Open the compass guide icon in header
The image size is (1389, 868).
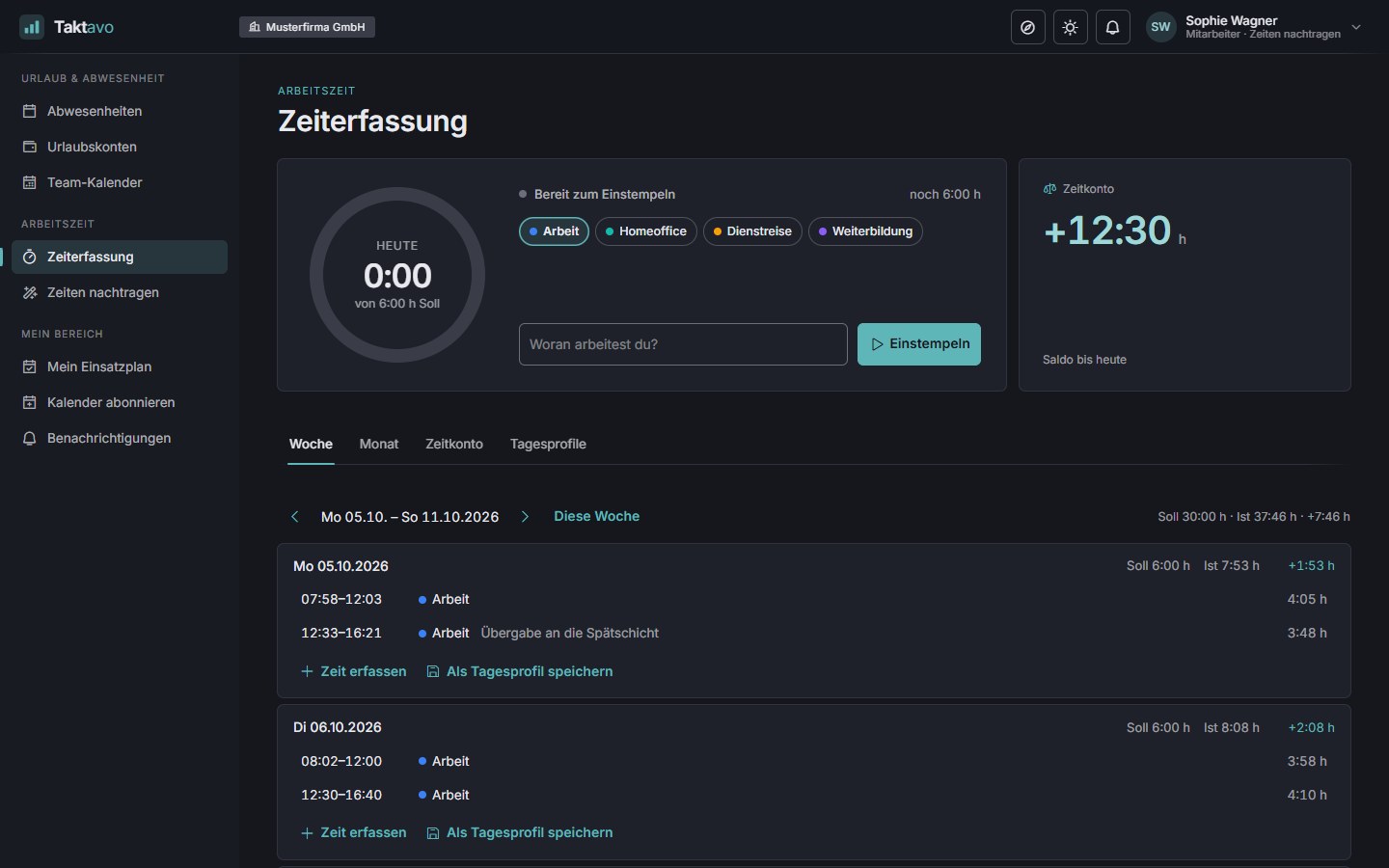[x=1028, y=27]
